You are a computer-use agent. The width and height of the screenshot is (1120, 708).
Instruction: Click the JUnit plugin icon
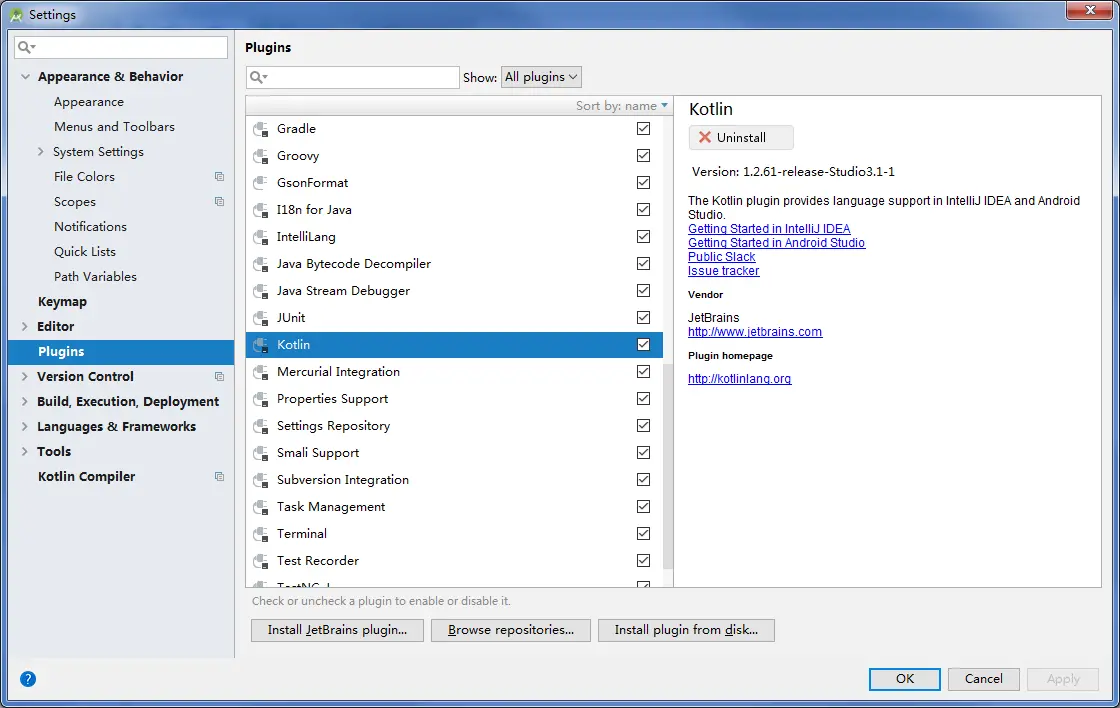coord(261,318)
